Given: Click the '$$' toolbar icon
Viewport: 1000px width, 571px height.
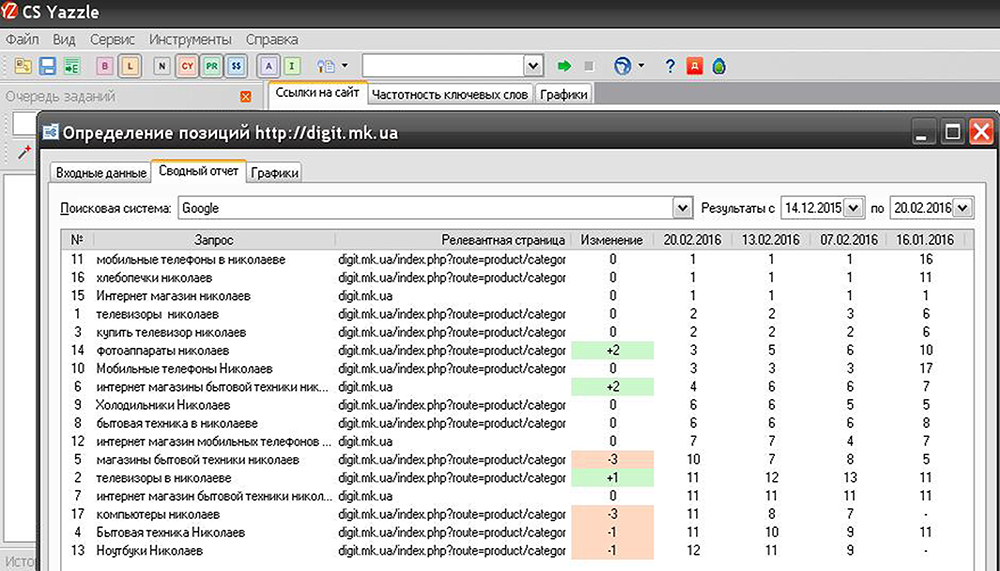Looking at the screenshot, I should pos(236,66).
